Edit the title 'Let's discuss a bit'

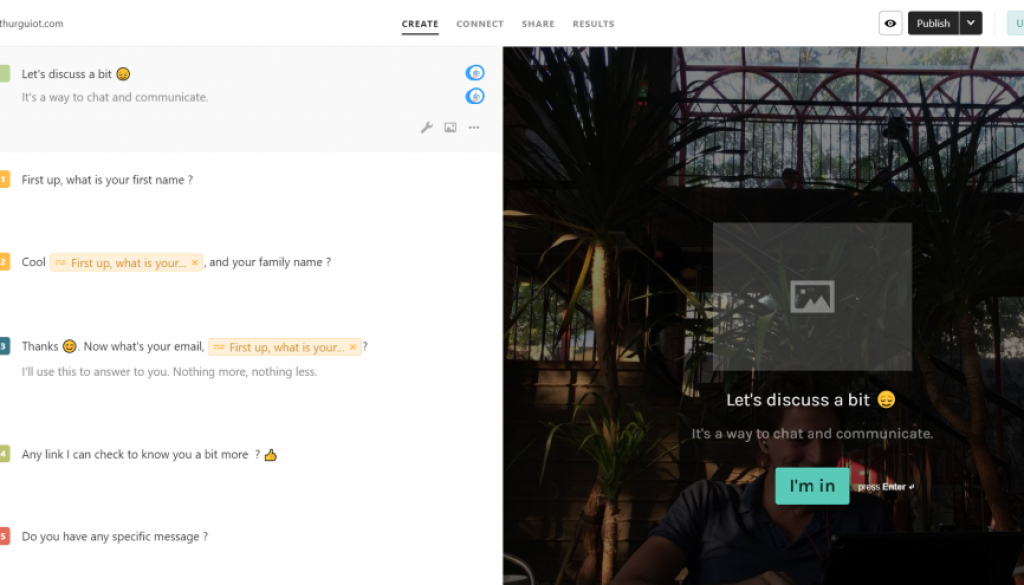click(x=76, y=74)
